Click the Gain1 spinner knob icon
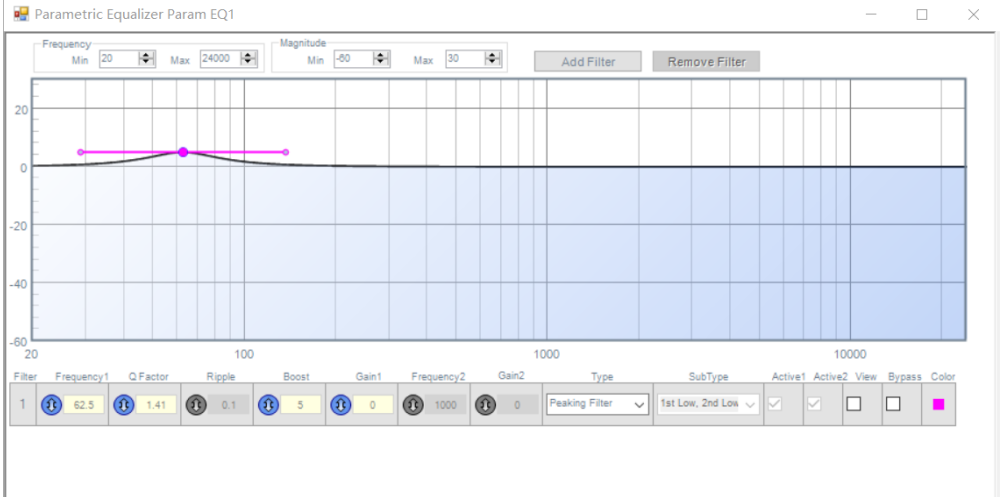Viewport: 1008px width, 497px height. pos(341,405)
